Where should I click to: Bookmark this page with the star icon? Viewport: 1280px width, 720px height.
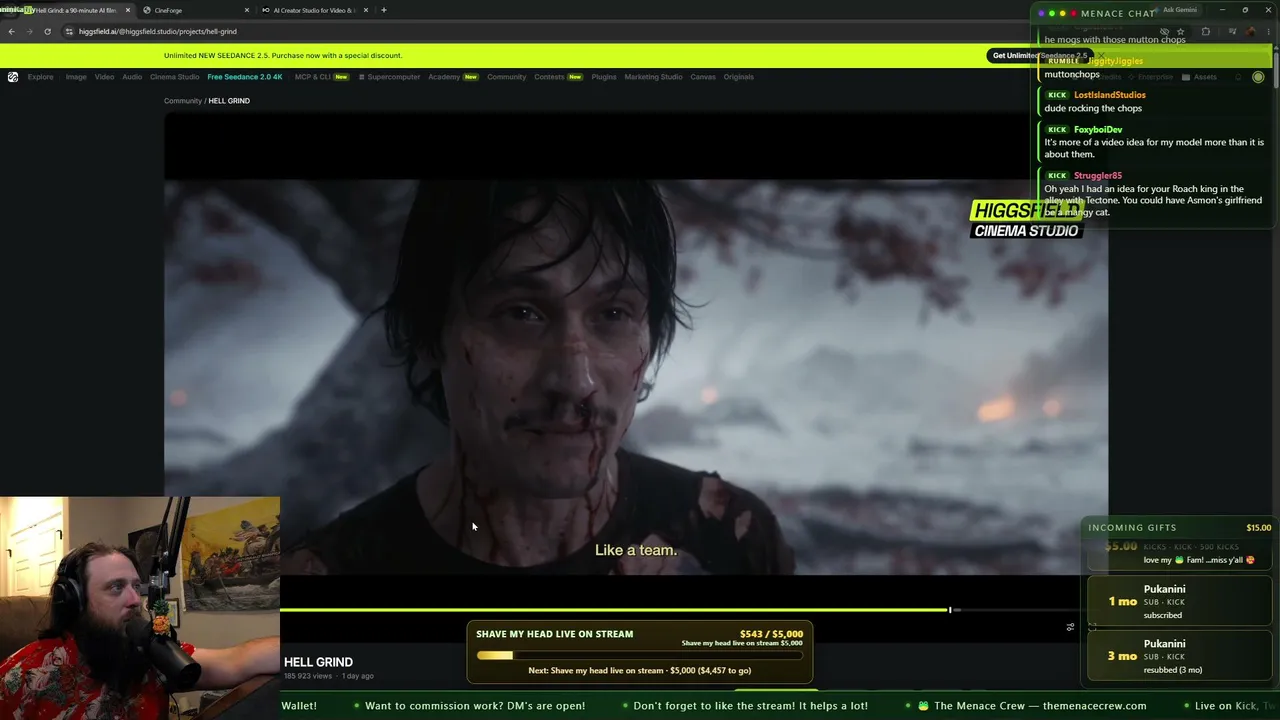pos(1181,31)
